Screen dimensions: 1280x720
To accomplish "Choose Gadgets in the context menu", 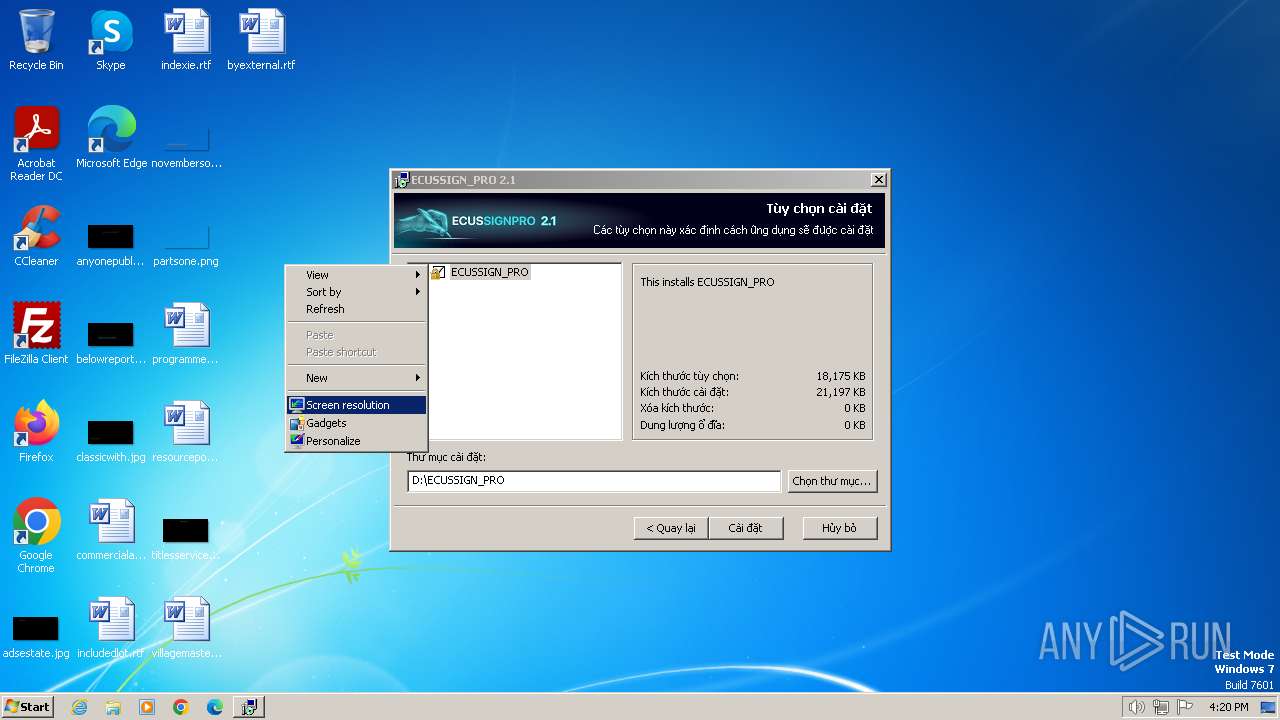I will [356, 423].
